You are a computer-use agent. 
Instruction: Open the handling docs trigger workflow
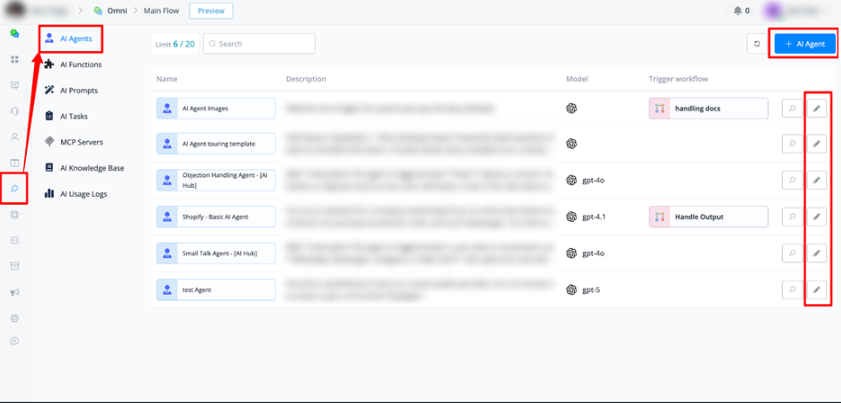(708, 108)
